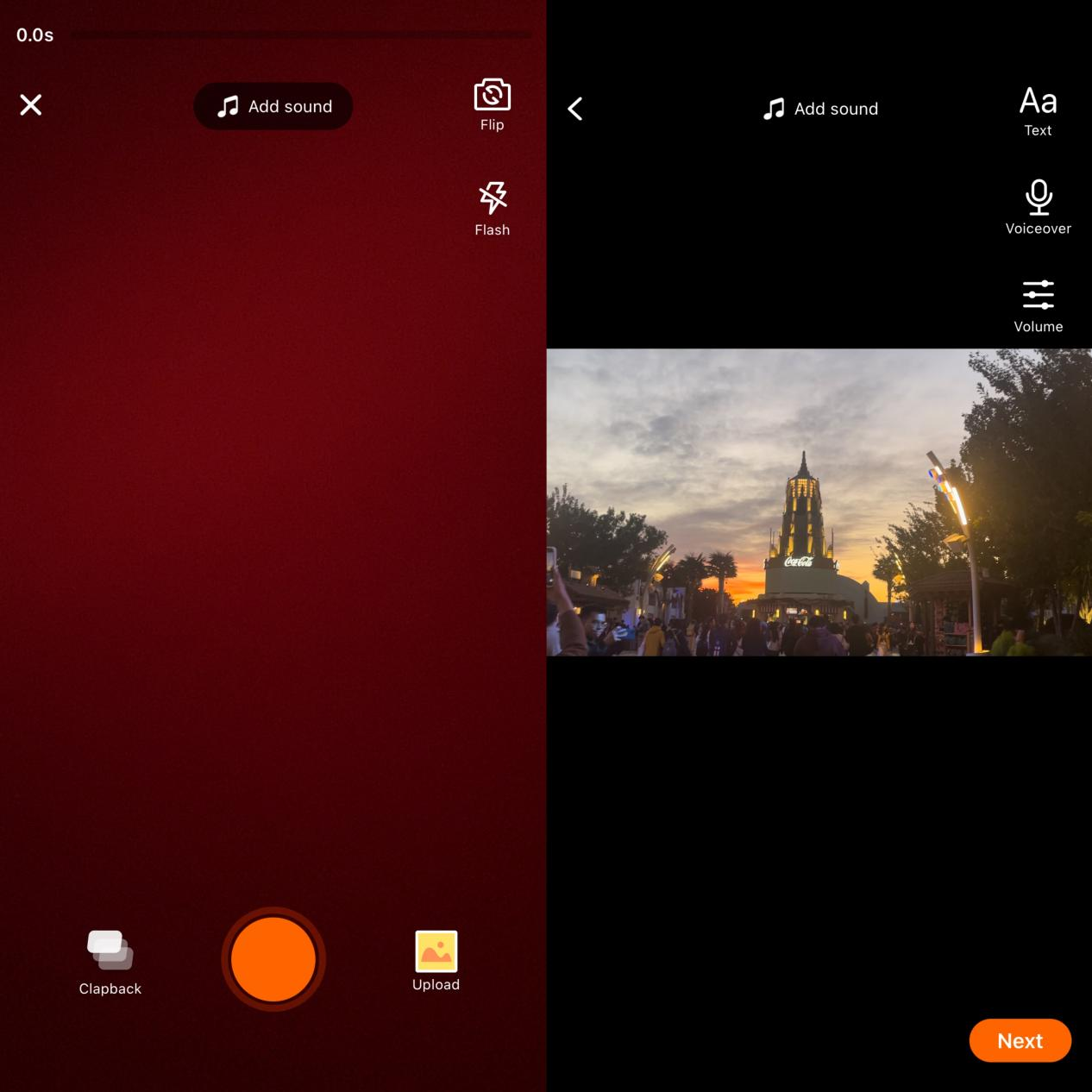
Task: Open the Volume sliders icon
Action: (1039, 295)
